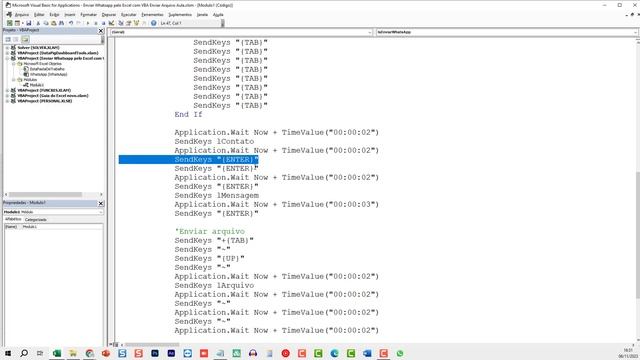Expand VBAProject (FUNCRES.XLAM) node
The width and height of the screenshot is (640, 360).
[7, 90]
